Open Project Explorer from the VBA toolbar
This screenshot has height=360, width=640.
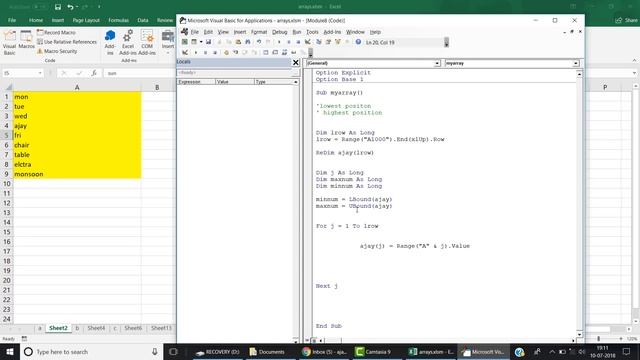pos(318,42)
